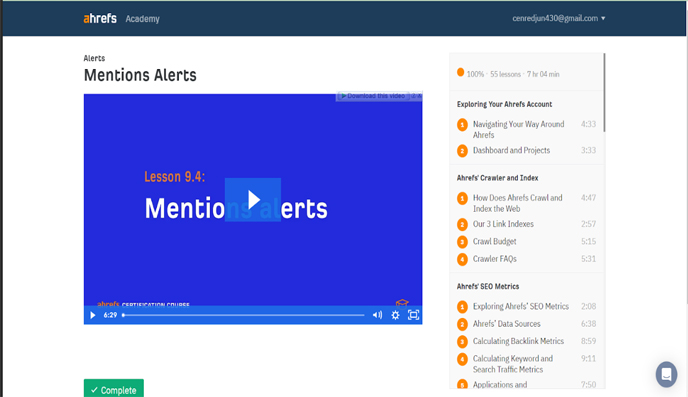Click the Ahrefs' SEO Metrics section heading
This screenshot has height=397, width=688.
[x=487, y=286]
